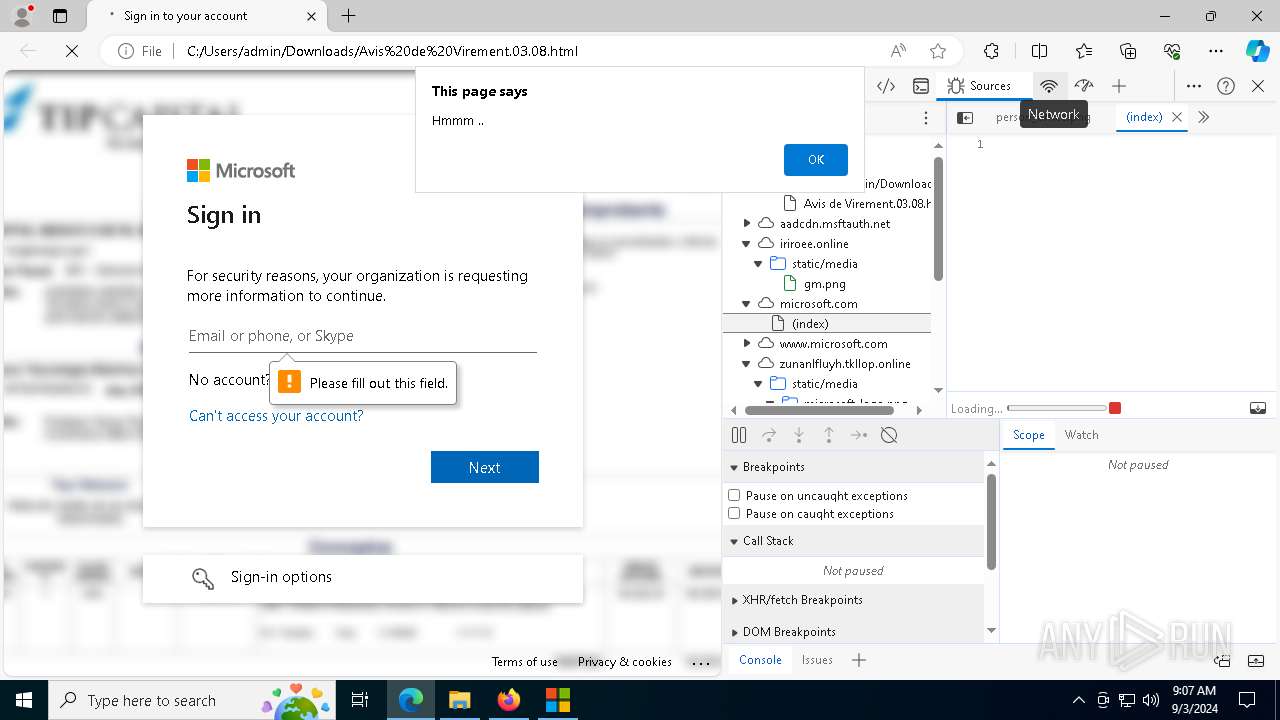This screenshot has height=720, width=1280.
Task: Add page to favorites star icon
Action: 938,51
